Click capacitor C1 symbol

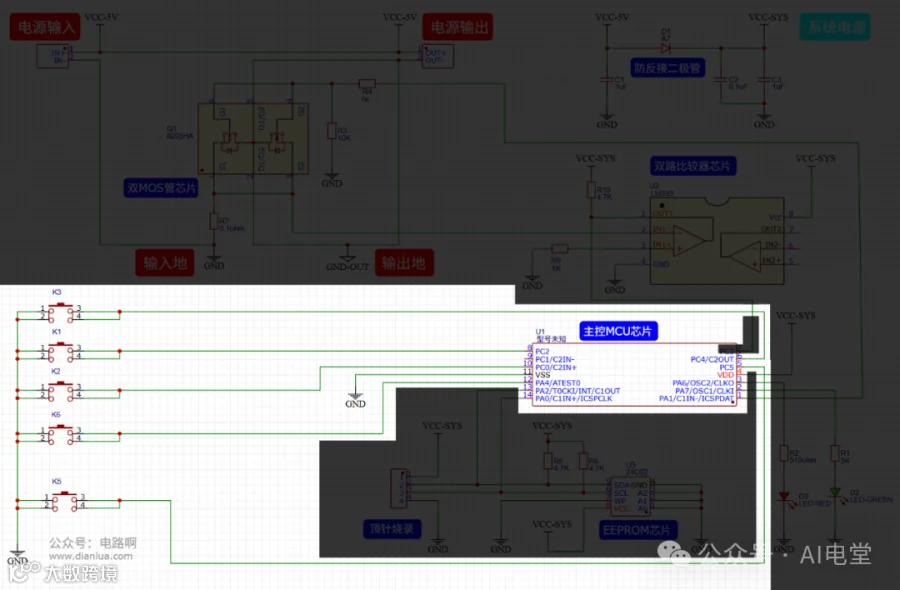point(607,80)
